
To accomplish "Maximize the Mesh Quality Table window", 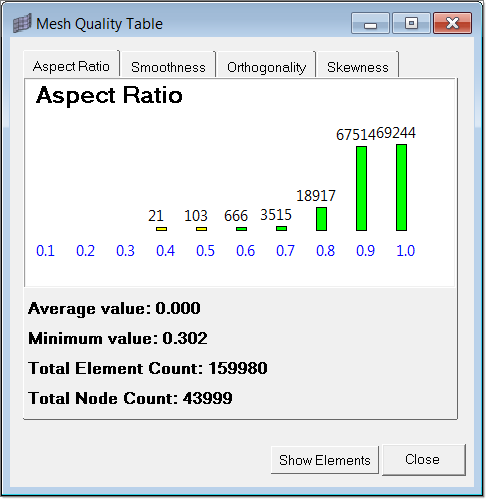I will (411, 23).
